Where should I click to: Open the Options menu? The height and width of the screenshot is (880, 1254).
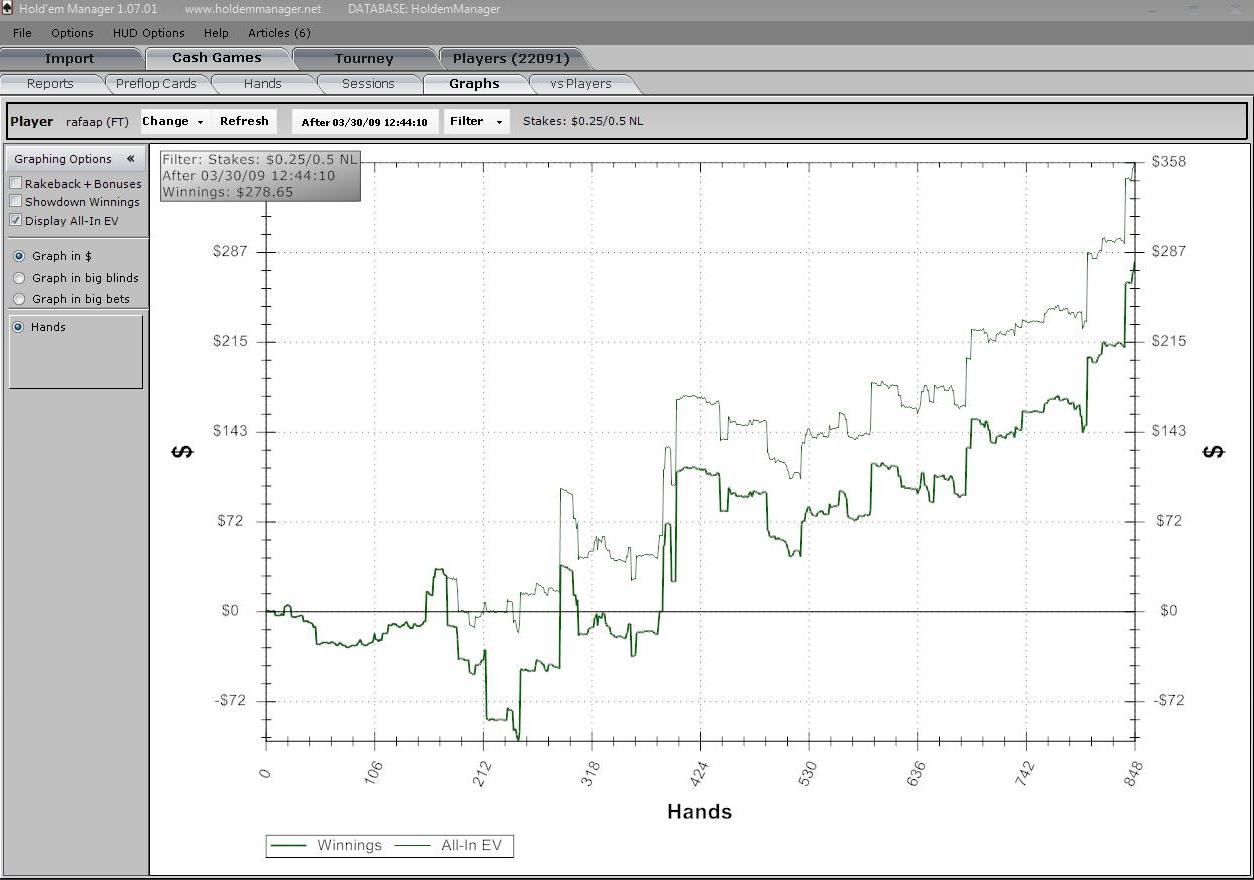coord(72,33)
